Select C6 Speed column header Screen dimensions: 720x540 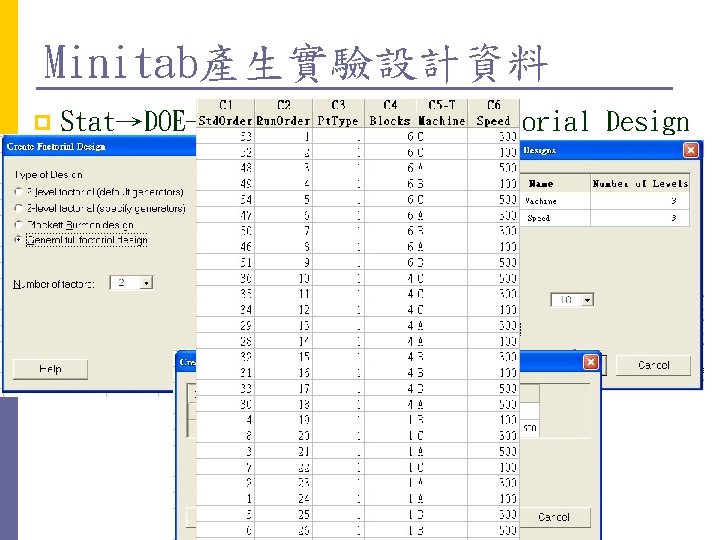[494, 113]
